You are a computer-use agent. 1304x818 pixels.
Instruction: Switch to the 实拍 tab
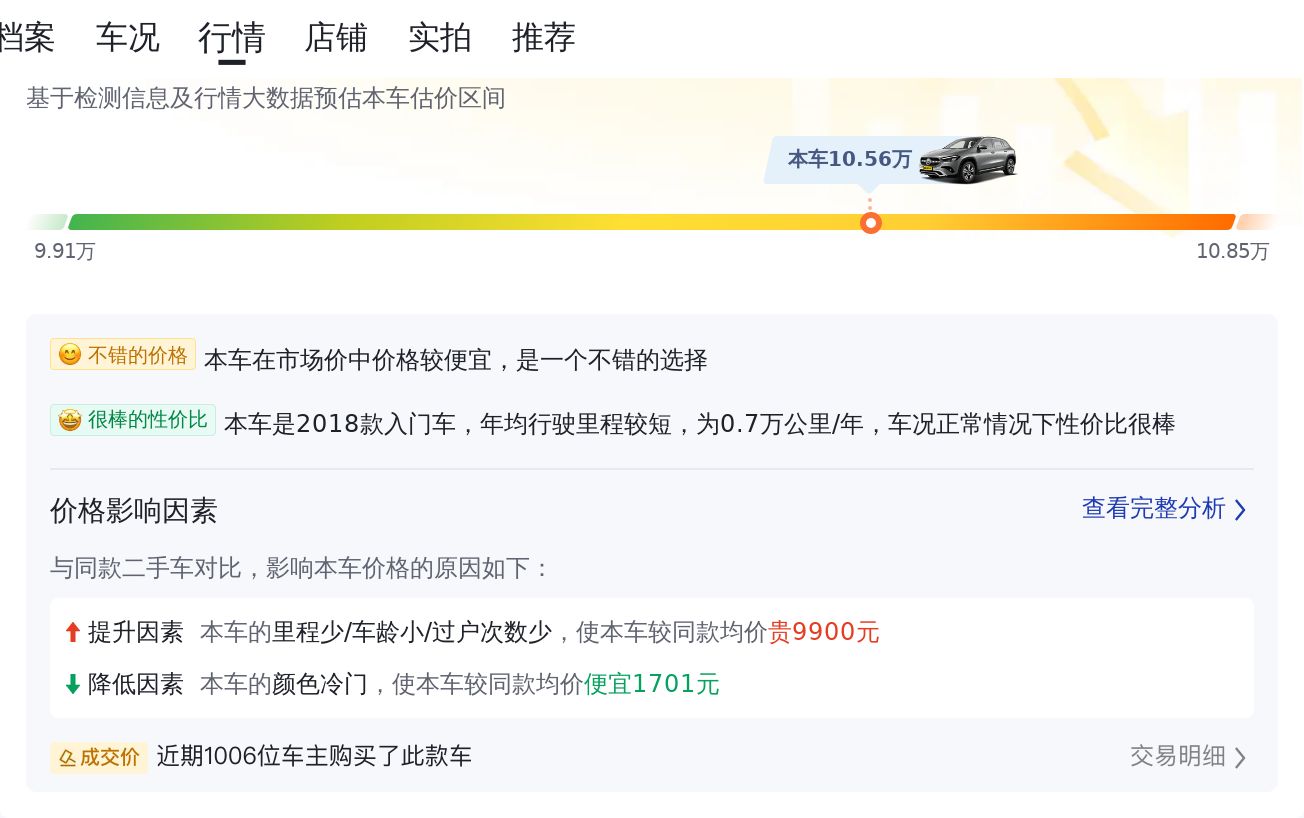[x=441, y=38]
